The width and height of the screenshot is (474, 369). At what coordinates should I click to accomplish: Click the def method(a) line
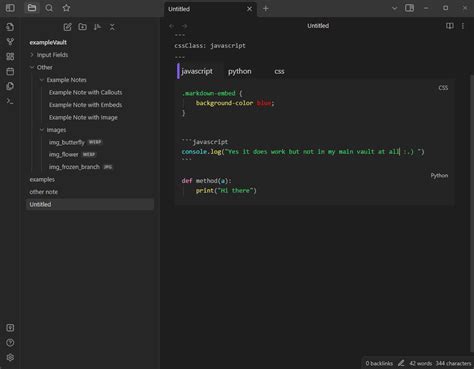206,181
